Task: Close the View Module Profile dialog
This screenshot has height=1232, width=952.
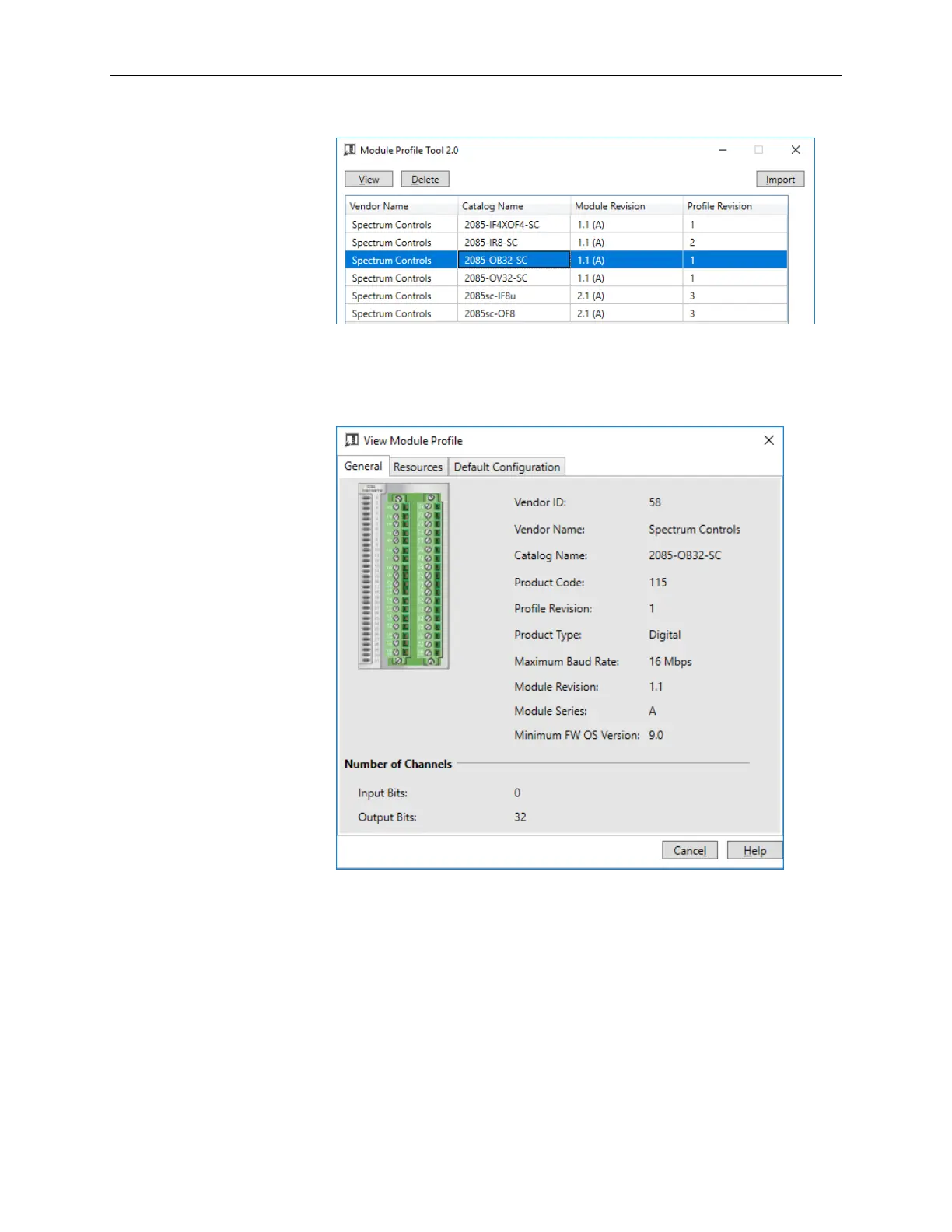Action: (768, 440)
